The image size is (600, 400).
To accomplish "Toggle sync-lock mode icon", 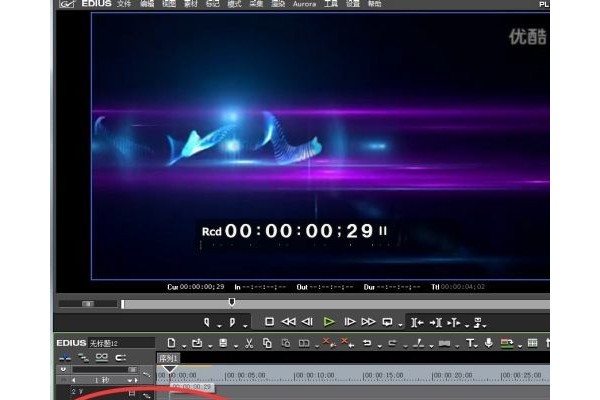I will tap(83, 358).
